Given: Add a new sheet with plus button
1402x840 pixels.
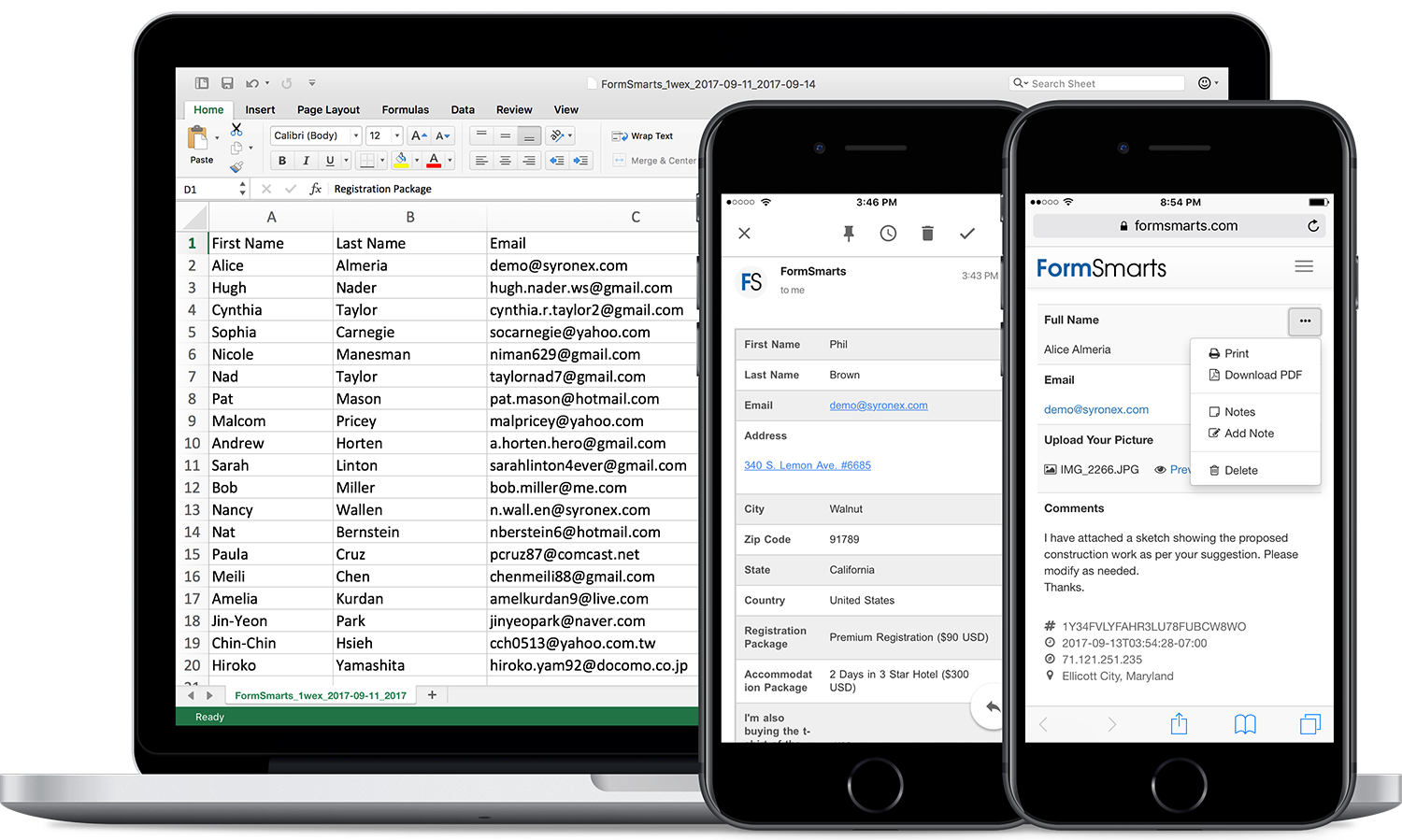Looking at the screenshot, I should pyautogui.click(x=432, y=694).
